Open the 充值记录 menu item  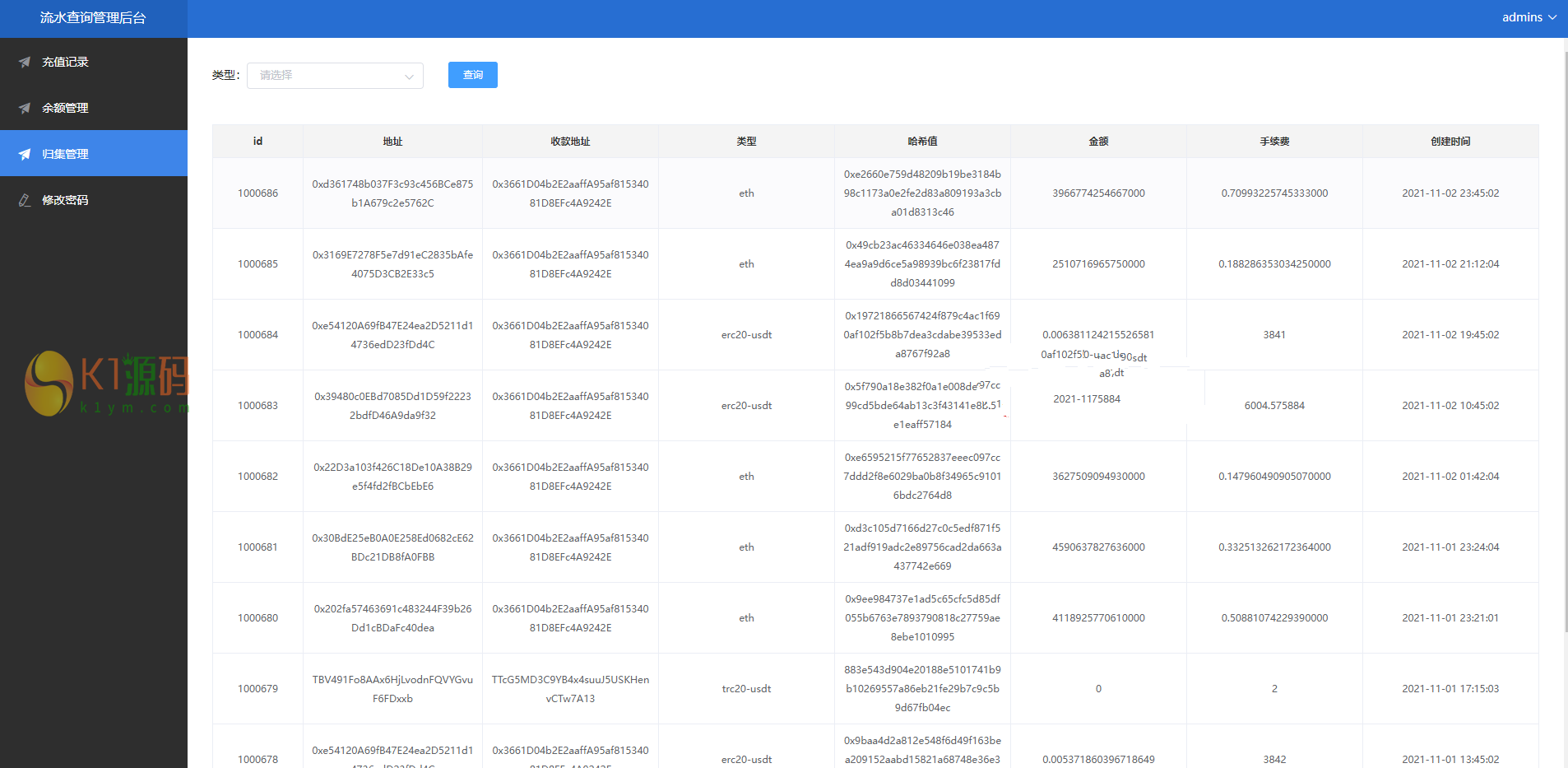coord(65,62)
